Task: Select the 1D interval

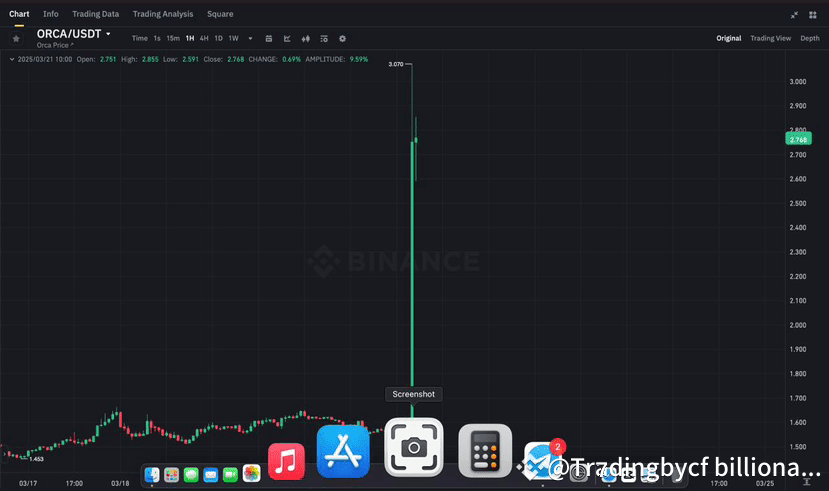Action: 218,39
